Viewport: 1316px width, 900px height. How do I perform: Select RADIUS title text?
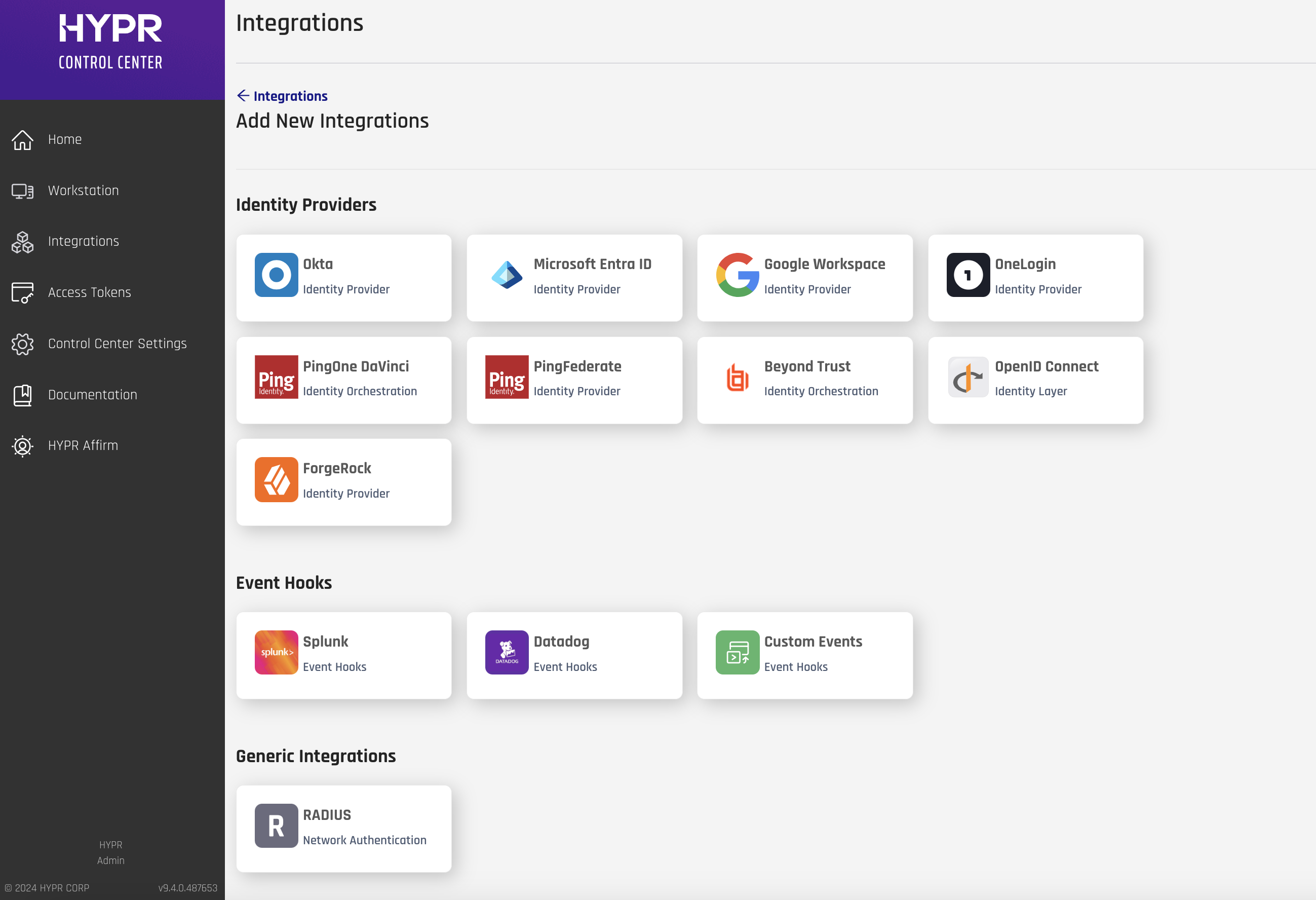327,815
